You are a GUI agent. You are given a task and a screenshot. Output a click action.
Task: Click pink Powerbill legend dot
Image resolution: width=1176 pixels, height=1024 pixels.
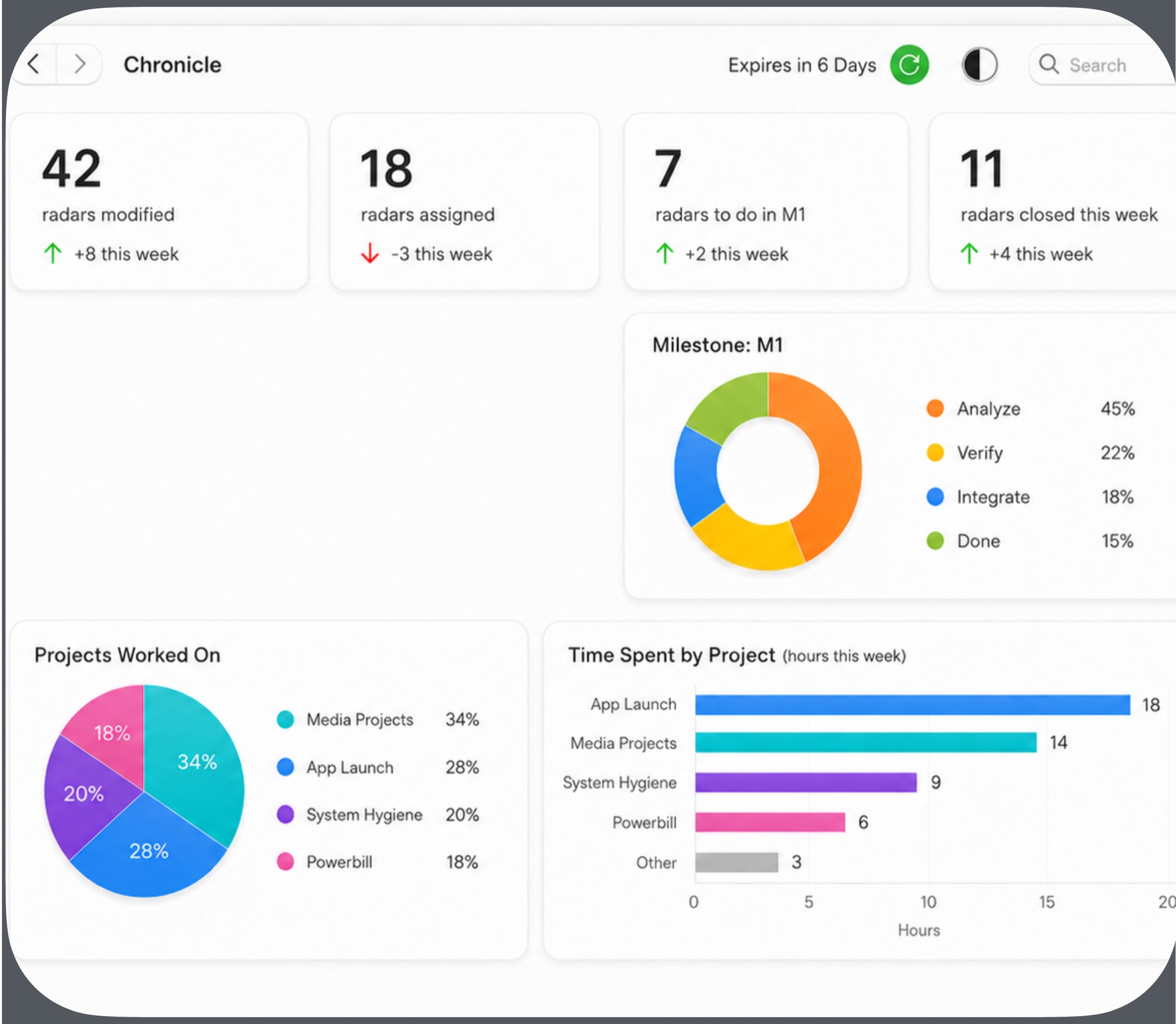point(285,861)
